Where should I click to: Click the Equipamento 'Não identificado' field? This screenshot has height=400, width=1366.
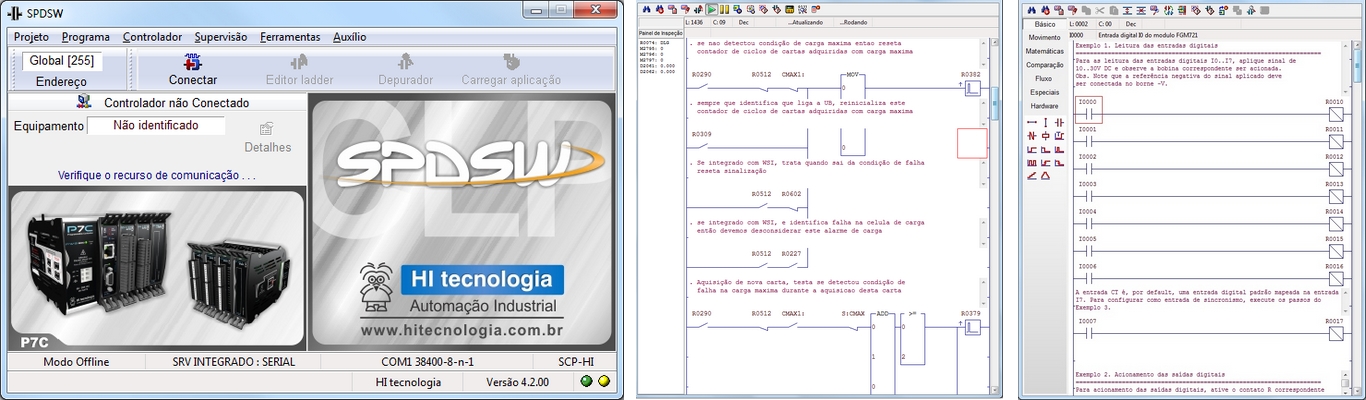click(x=156, y=126)
